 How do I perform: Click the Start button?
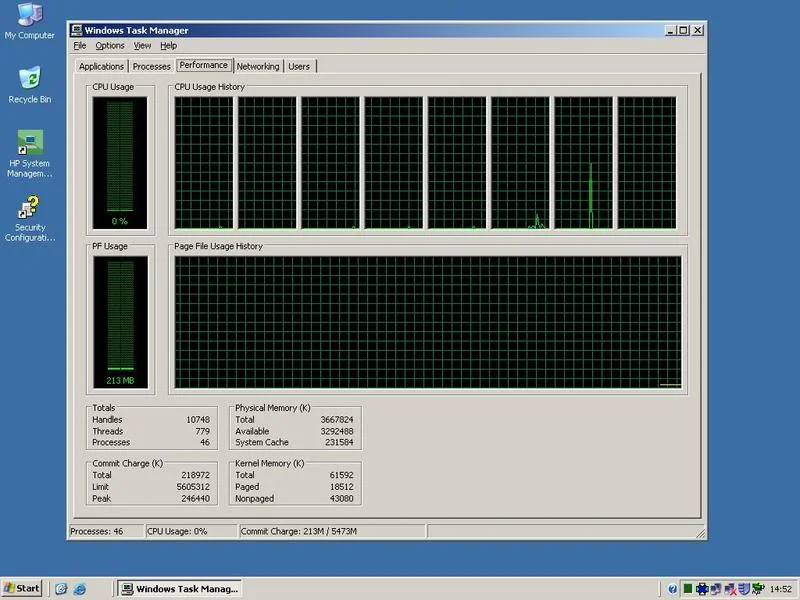(21, 588)
